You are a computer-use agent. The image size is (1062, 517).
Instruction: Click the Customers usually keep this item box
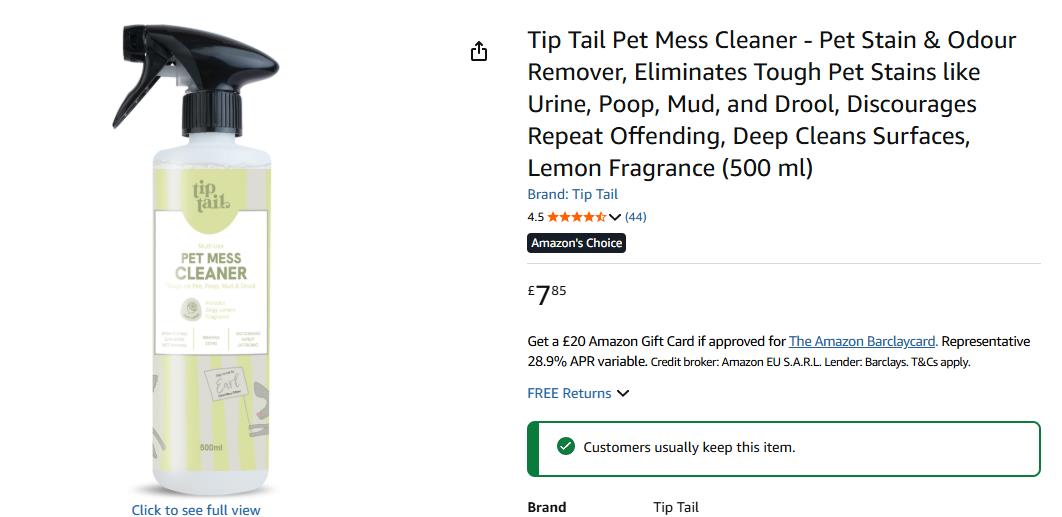[x=784, y=449]
